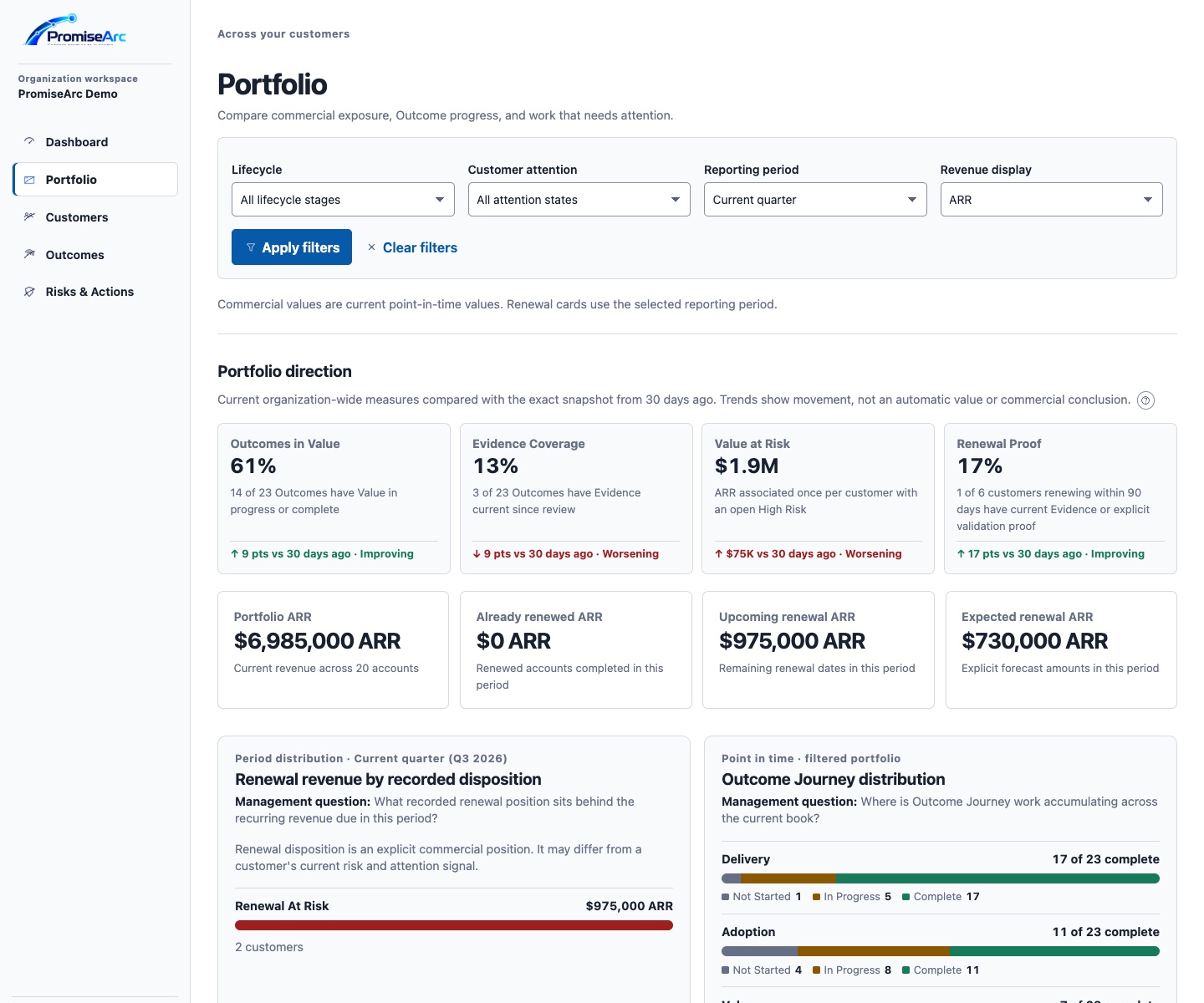
Task: Click the Delivery Not Started legend swatch
Action: [x=726, y=897]
